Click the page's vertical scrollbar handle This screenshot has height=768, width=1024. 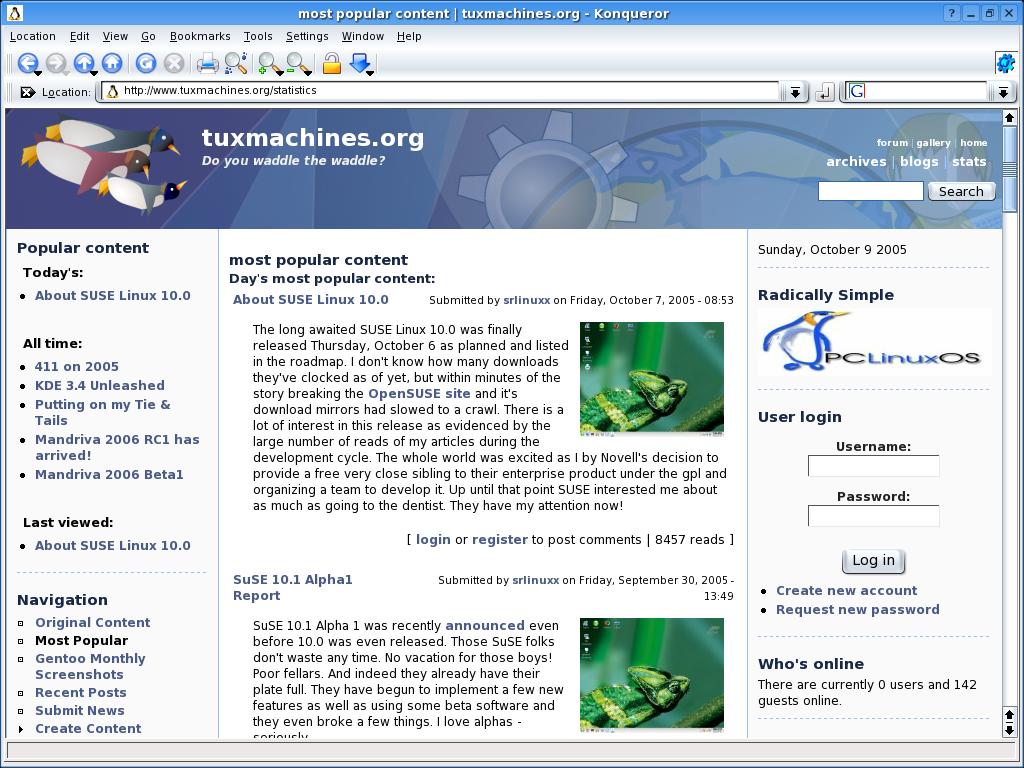click(x=1009, y=168)
